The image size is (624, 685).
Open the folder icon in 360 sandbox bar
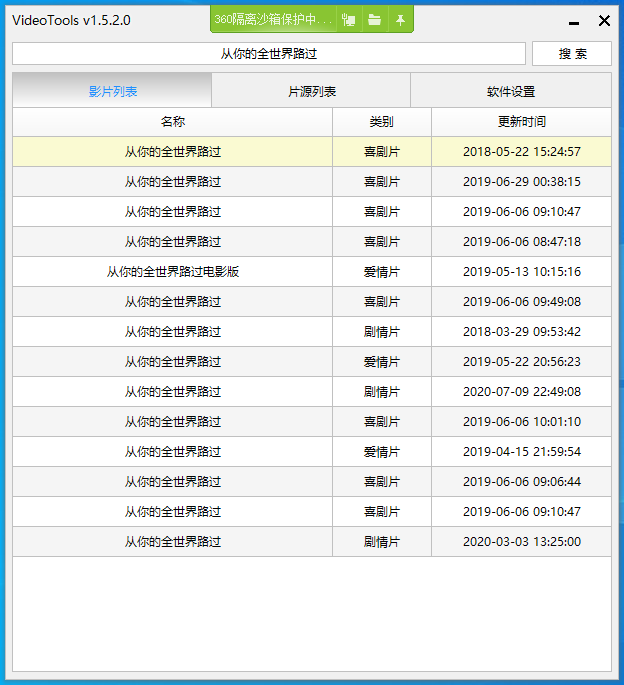pyautogui.click(x=374, y=20)
